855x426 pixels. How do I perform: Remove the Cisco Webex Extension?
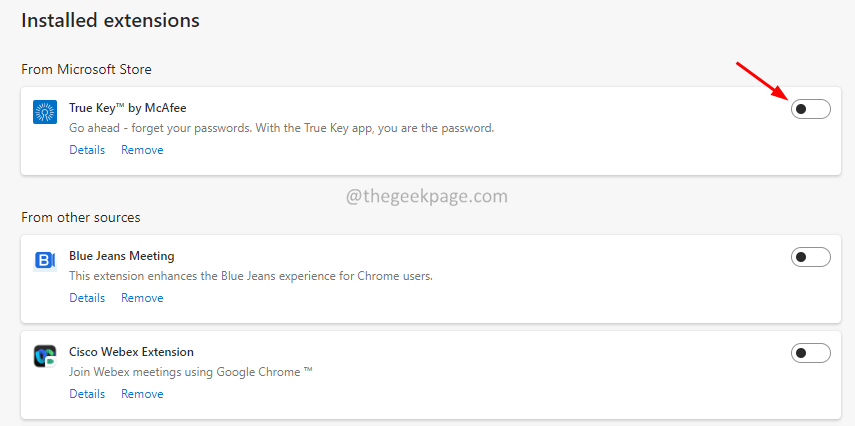coord(142,394)
